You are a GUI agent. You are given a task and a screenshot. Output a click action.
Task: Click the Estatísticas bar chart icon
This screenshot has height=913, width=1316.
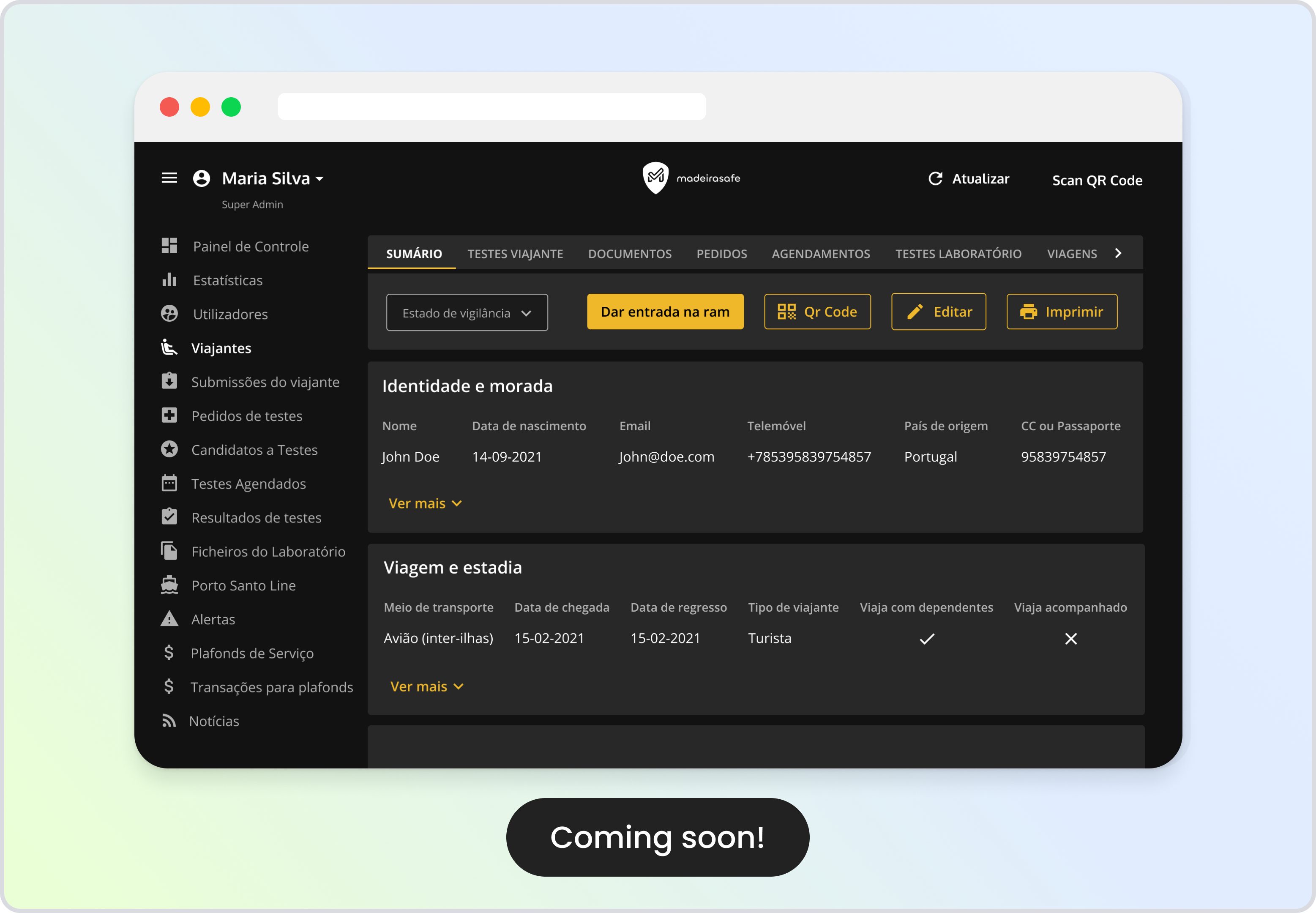point(169,280)
